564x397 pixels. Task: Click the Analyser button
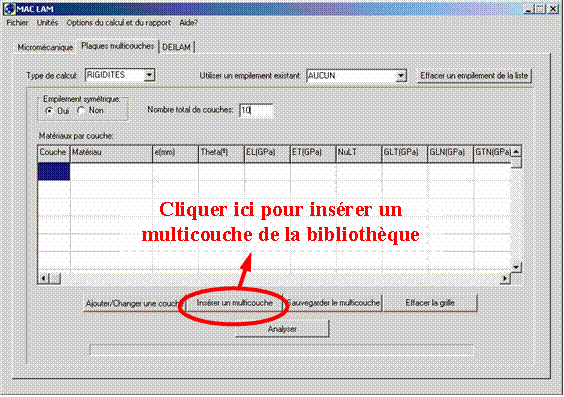point(282,329)
